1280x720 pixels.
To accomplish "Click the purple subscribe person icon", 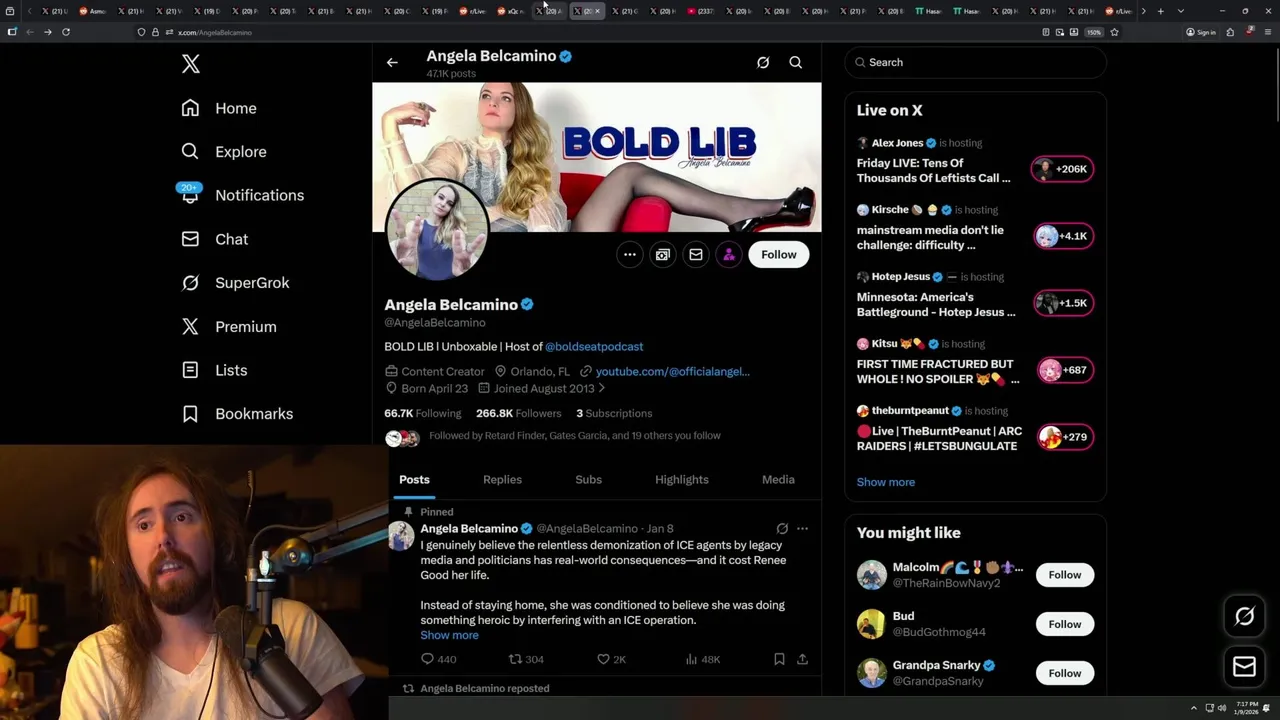I will click(x=729, y=255).
